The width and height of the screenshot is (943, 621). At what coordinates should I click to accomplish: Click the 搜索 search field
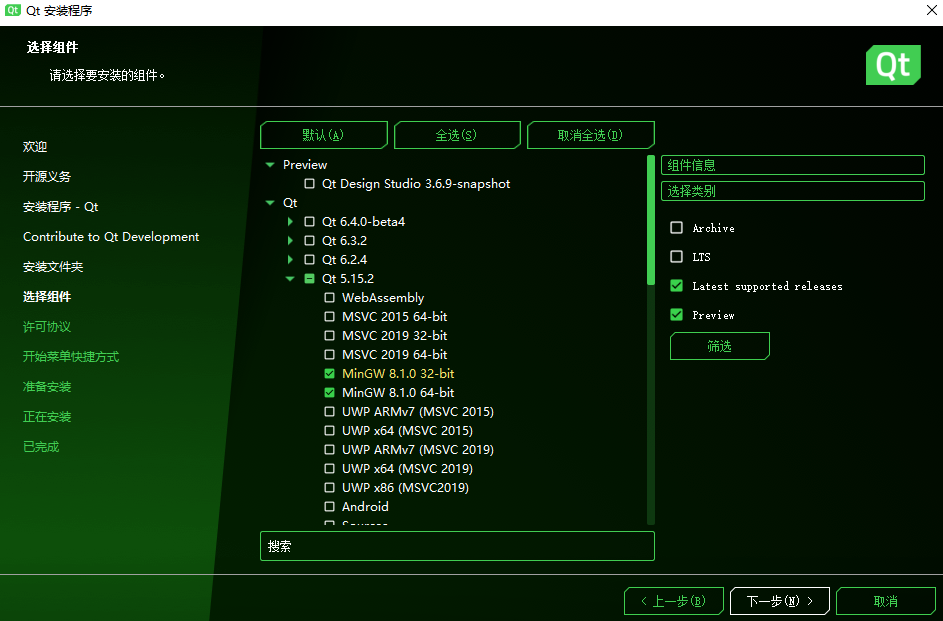click(x=457, y=546)
